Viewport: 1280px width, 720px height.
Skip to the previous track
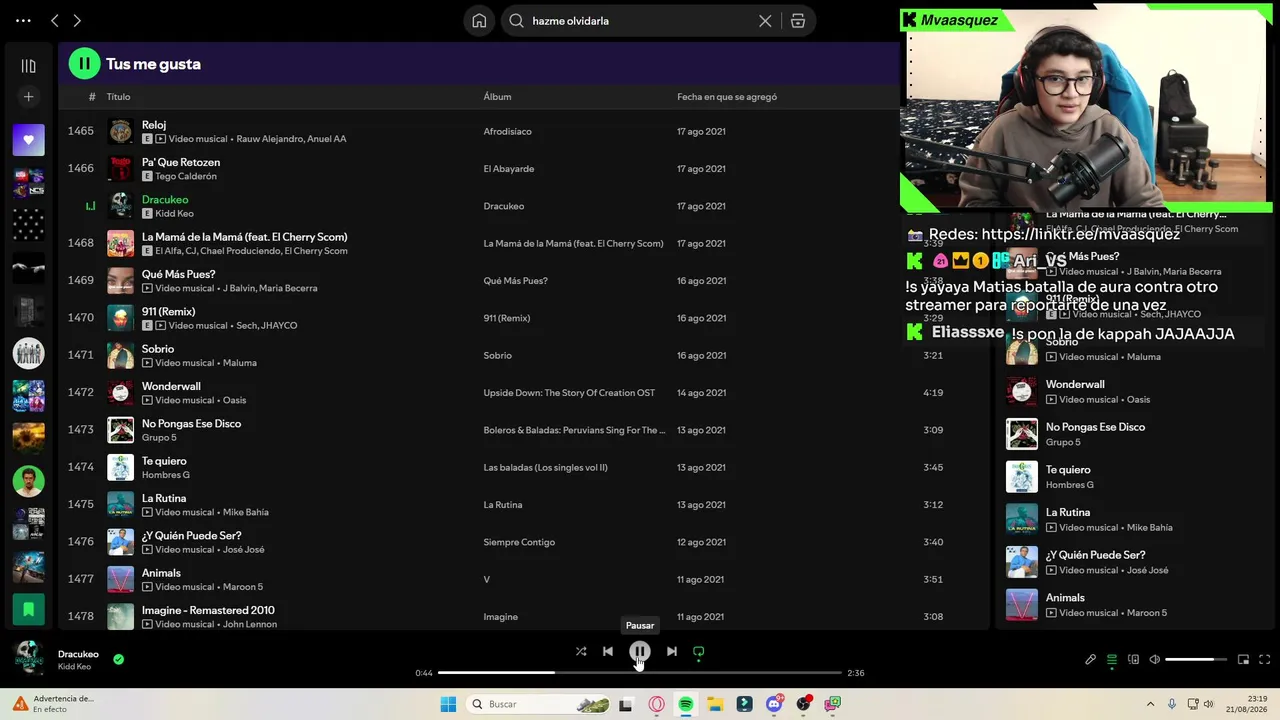click(608, 652)
